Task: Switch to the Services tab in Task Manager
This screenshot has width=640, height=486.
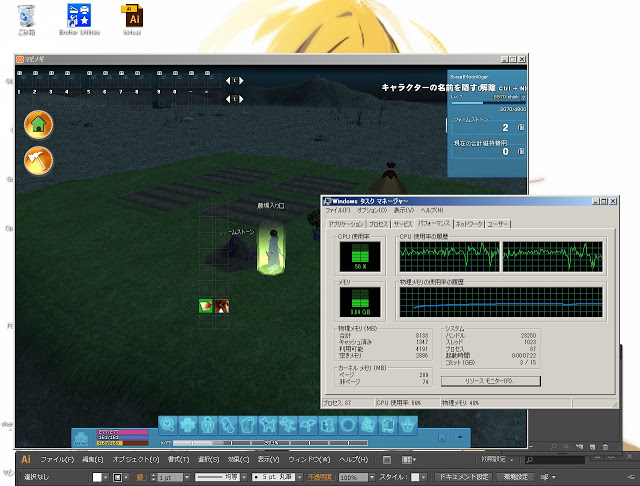Action: click(x=403, y=224)
